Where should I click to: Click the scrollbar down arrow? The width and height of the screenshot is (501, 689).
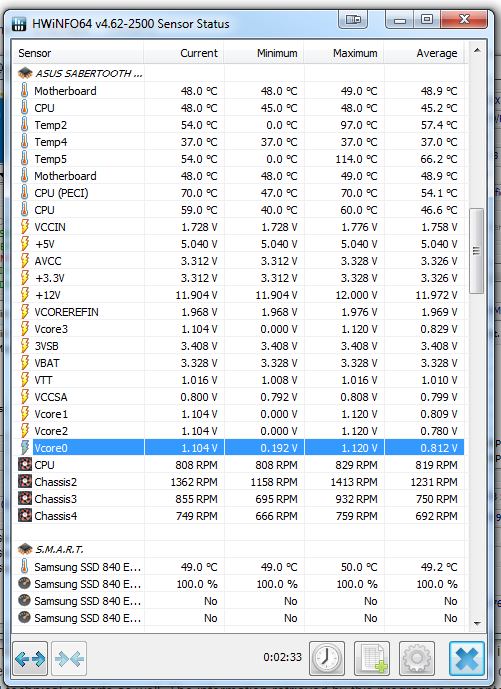477,623
